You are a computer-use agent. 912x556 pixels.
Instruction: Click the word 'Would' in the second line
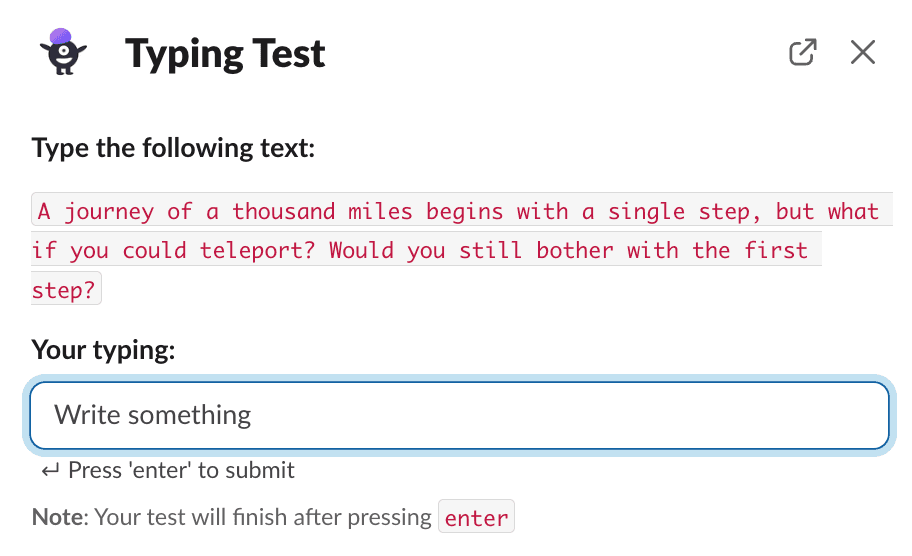pos(361,251)
